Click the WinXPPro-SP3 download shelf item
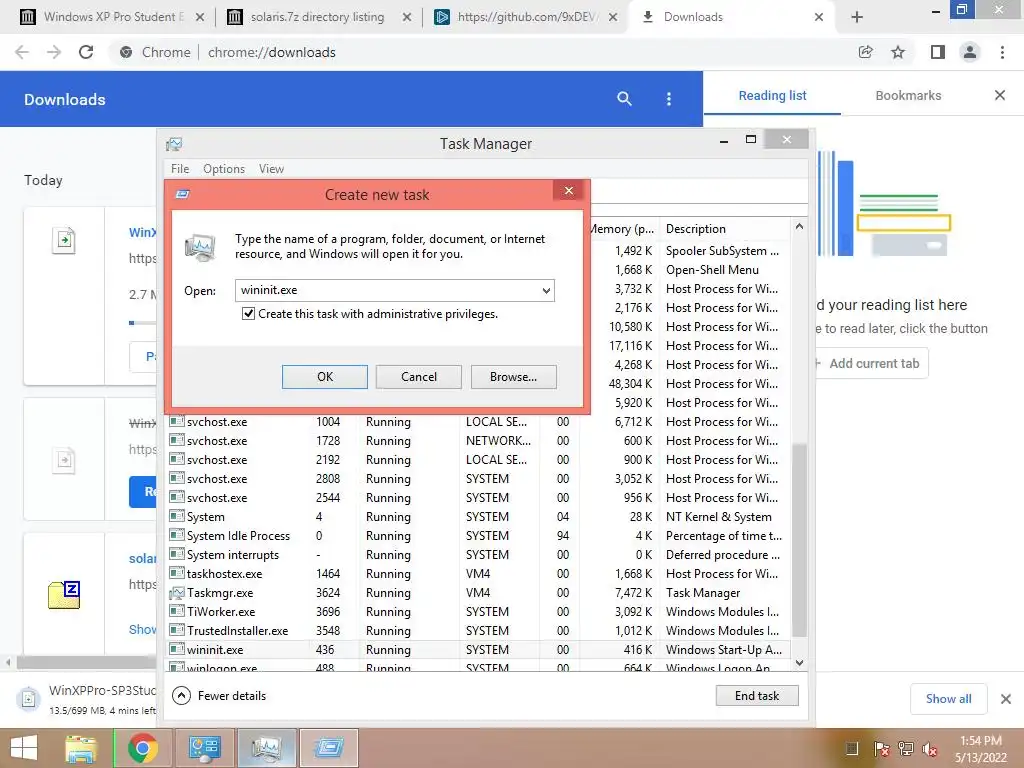The image size is (1024, 768). coord(86,699)
